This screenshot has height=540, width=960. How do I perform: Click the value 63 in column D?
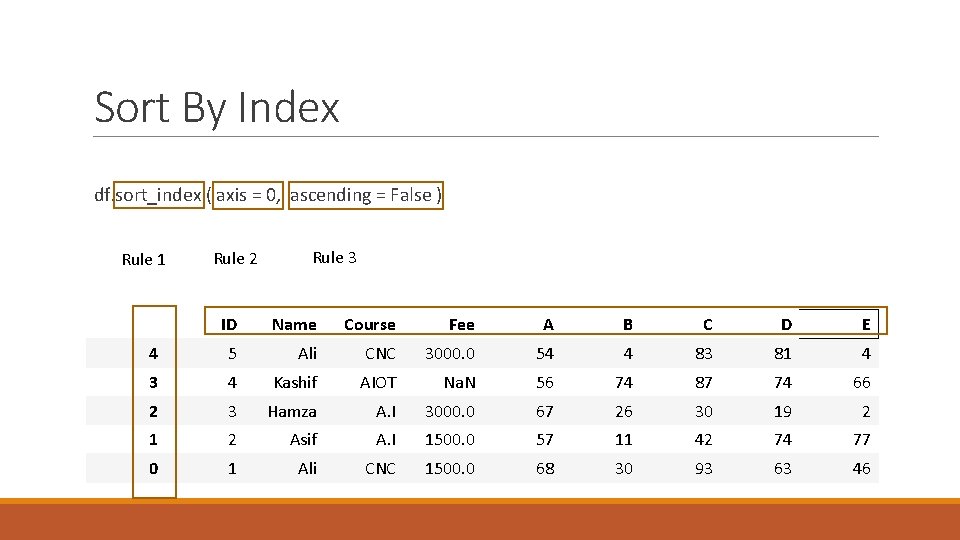pyautogui.click(x=783, y=468)
